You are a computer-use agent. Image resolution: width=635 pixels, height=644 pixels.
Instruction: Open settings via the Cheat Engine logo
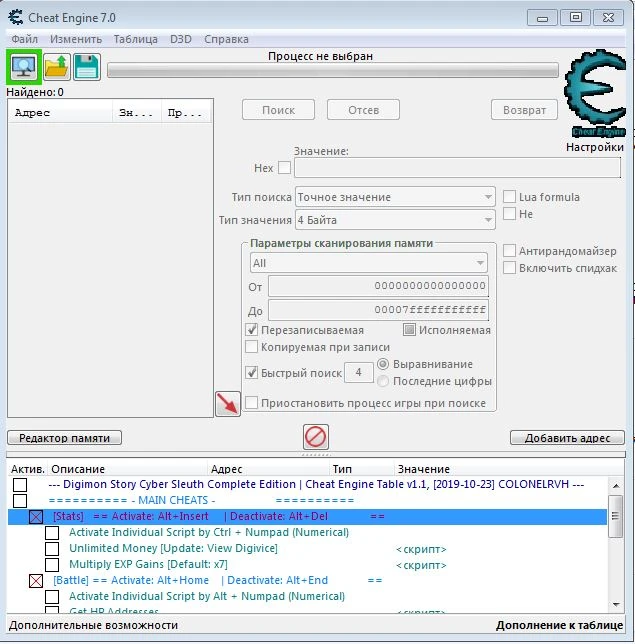click(x=595, y=92)
